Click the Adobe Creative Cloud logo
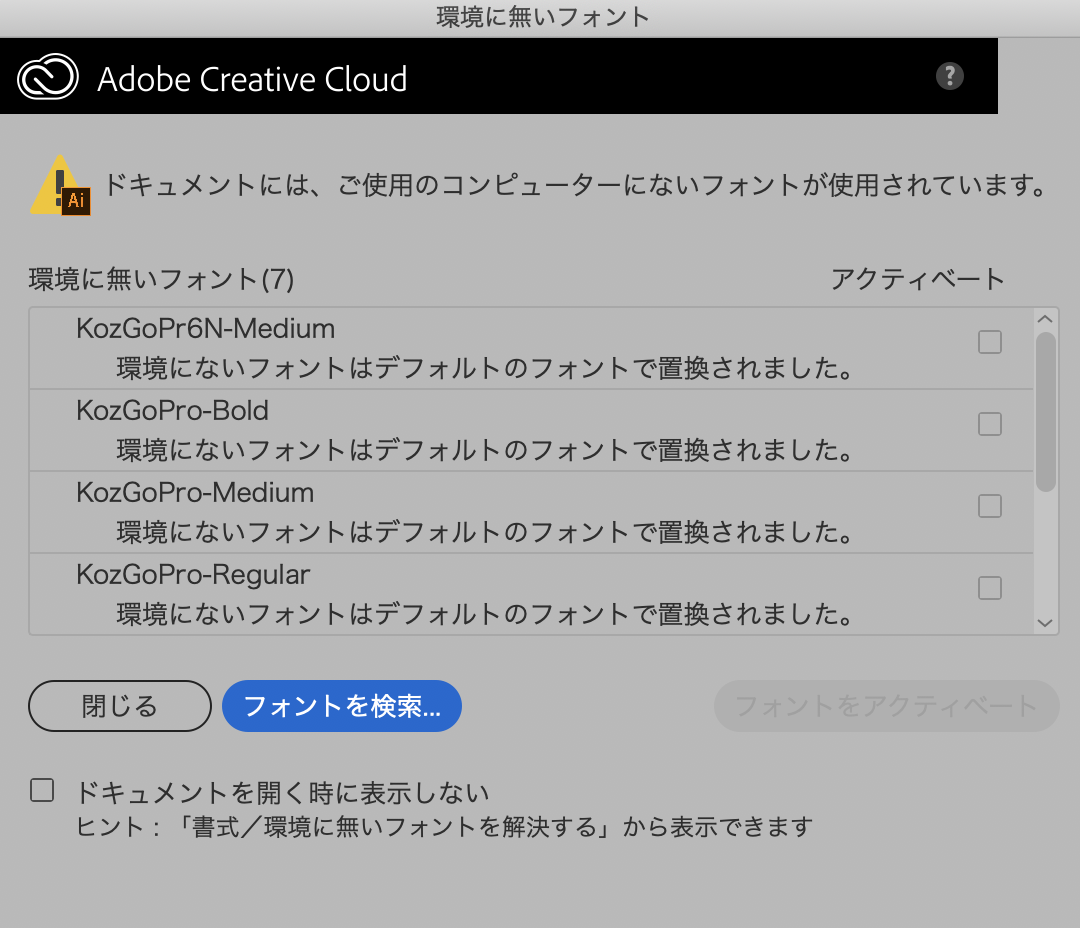This screenshot has height=928, width=1080. point(48,76)
